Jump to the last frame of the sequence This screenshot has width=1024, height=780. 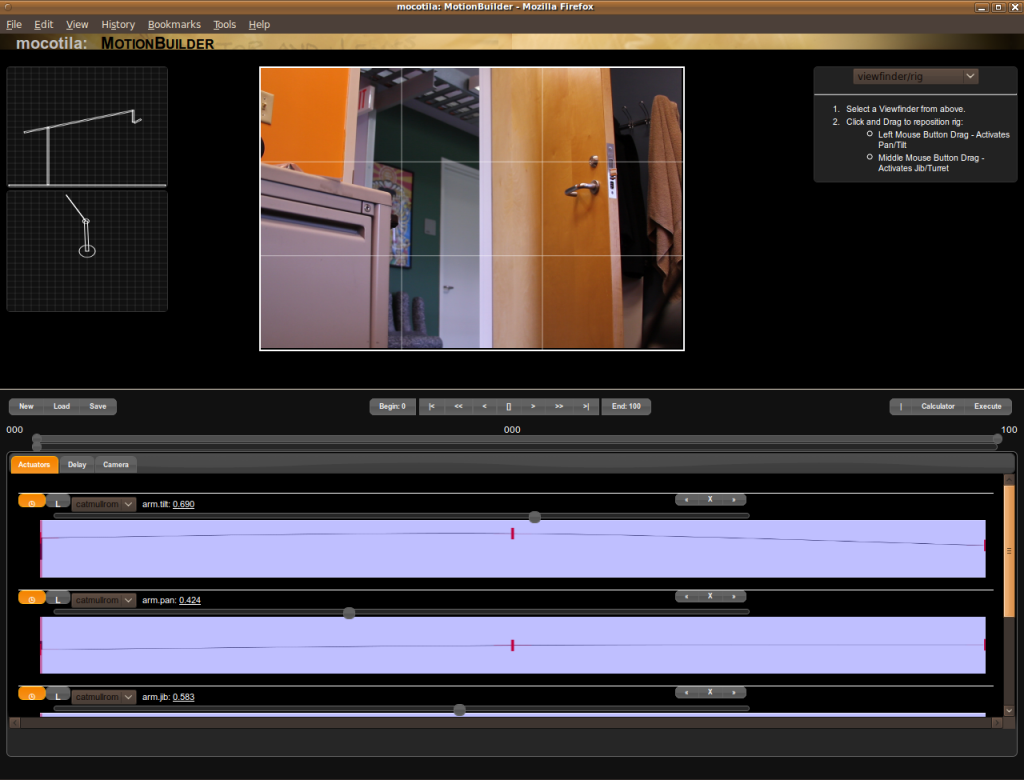pyautogui.click(x=586, y=406)
